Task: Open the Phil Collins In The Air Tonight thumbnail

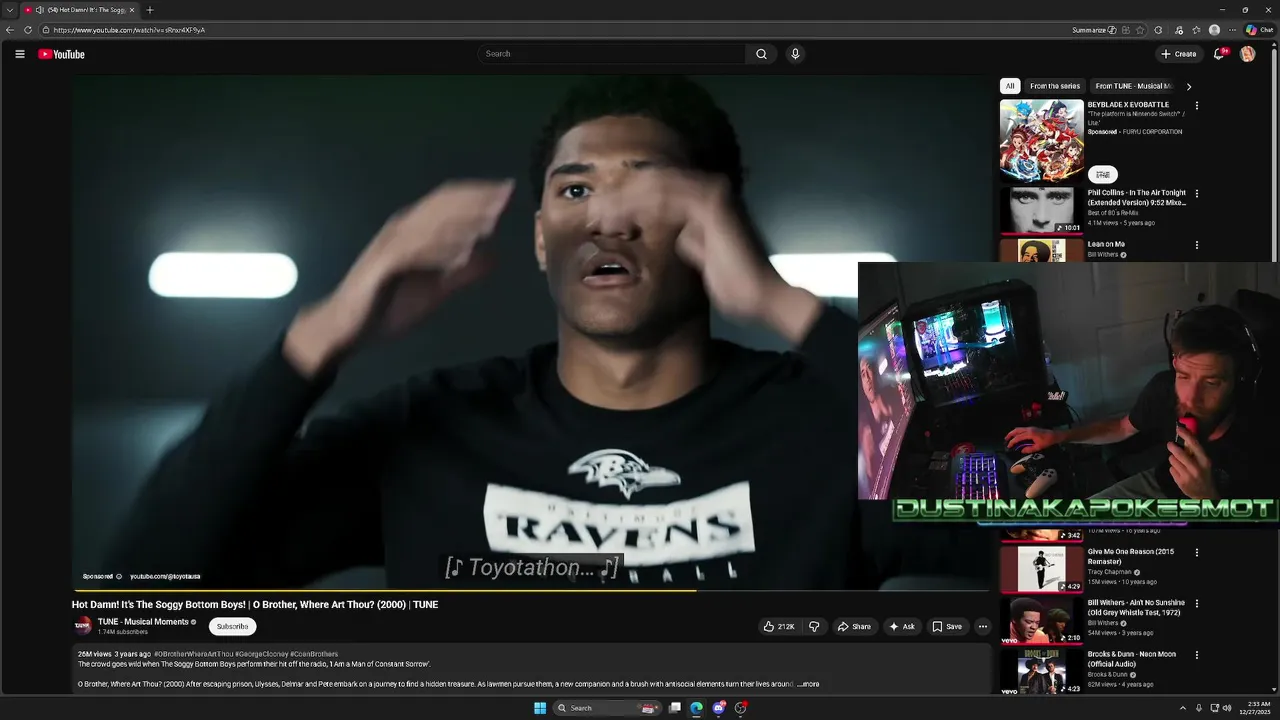Action: pos(1042,211)
